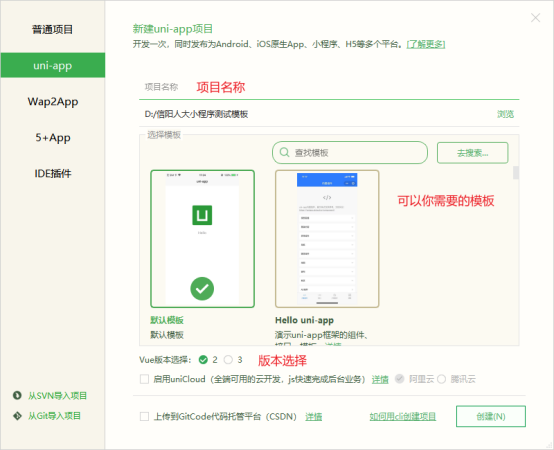This screenshot has width=554, height=450.
Task: Click the green 默认模板 title
Action: click(167, 320)
